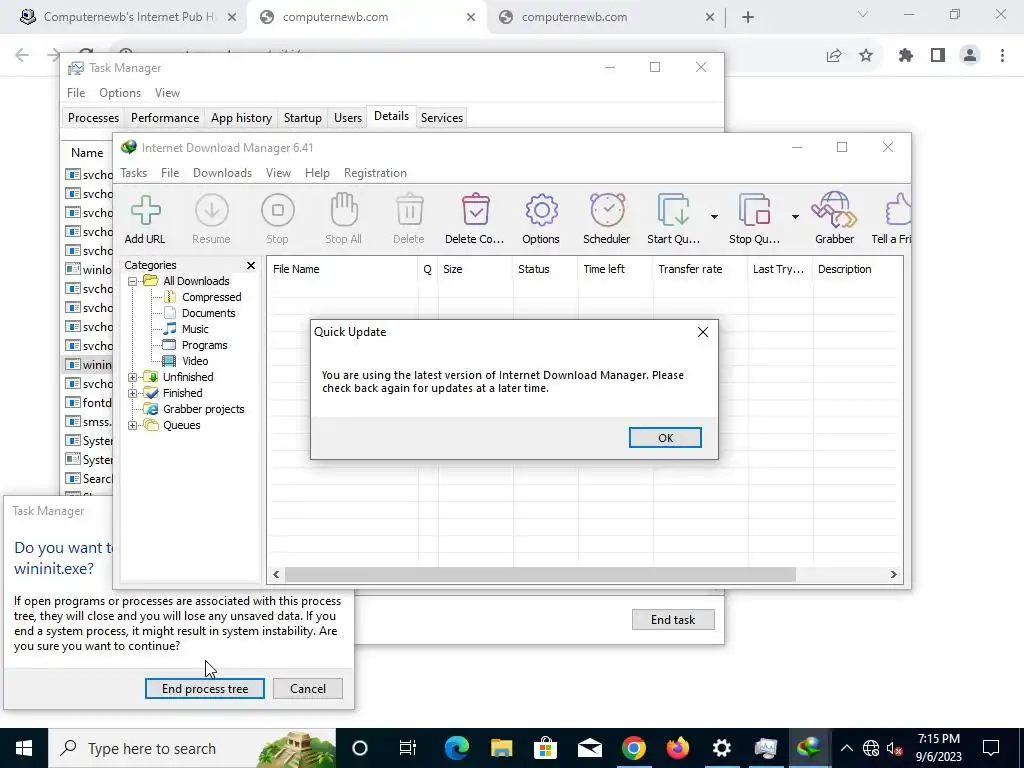Click the Add URL toolbar icon
Screen dimensions: 1024x768
click(x=145, y=220)
